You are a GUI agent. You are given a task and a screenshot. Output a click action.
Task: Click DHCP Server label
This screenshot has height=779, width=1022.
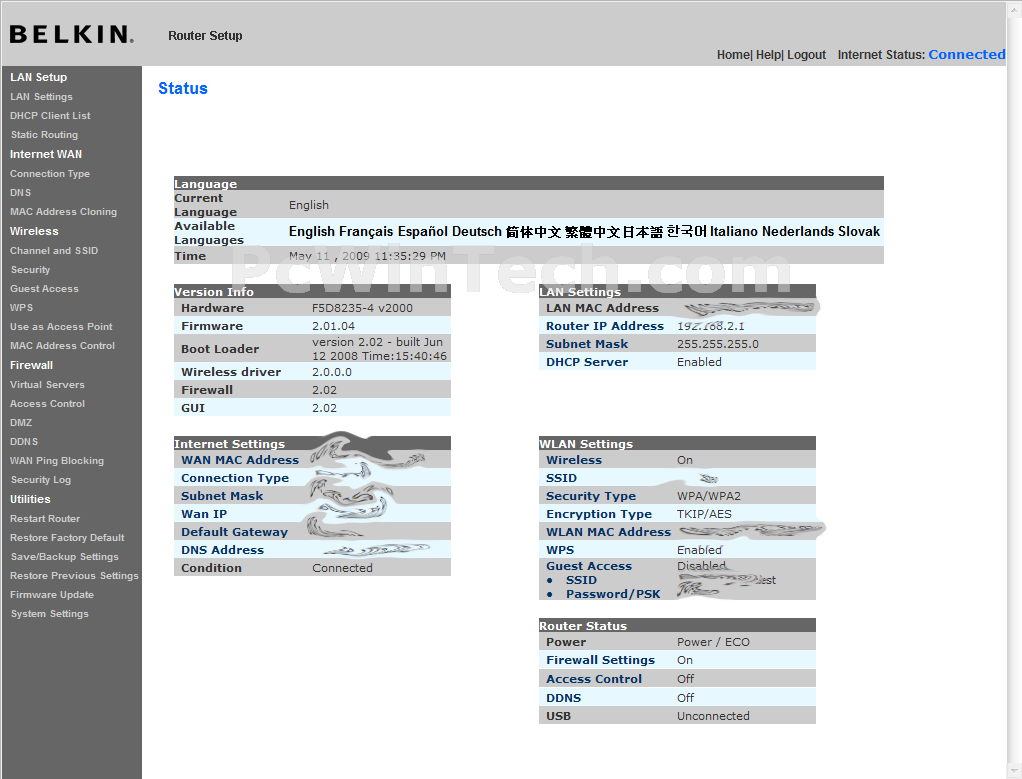point(587,362)
